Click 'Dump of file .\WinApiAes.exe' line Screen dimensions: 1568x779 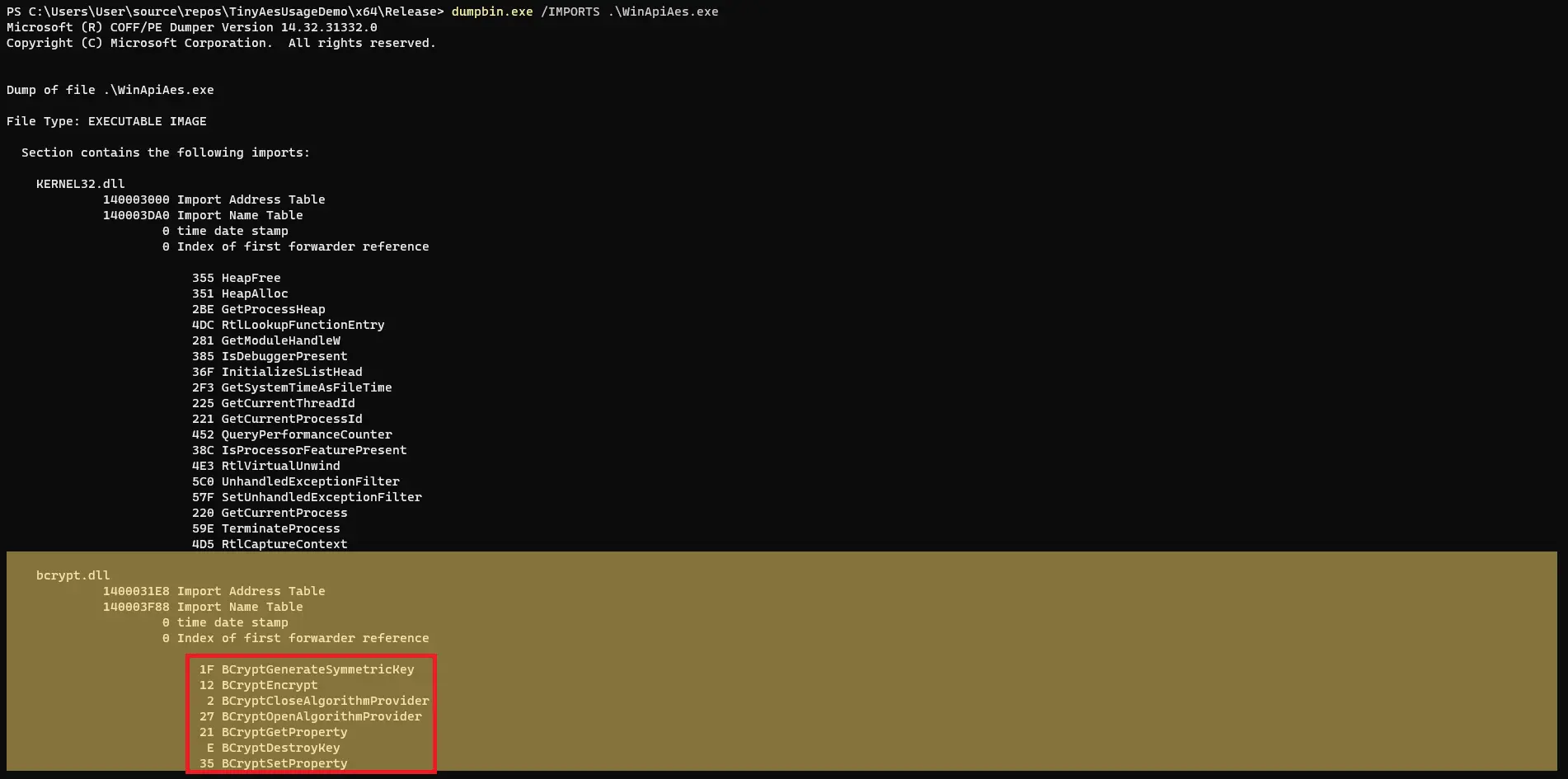tap(110, 90)
